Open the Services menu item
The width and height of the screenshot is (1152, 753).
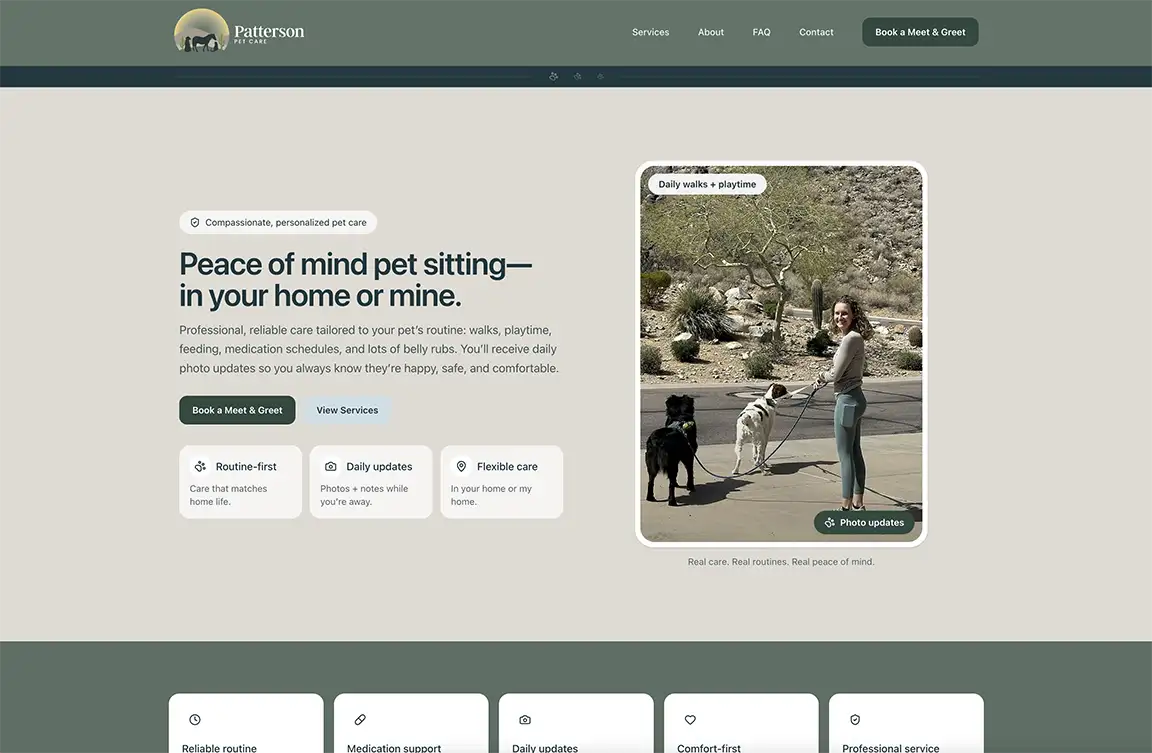point(650,31)
